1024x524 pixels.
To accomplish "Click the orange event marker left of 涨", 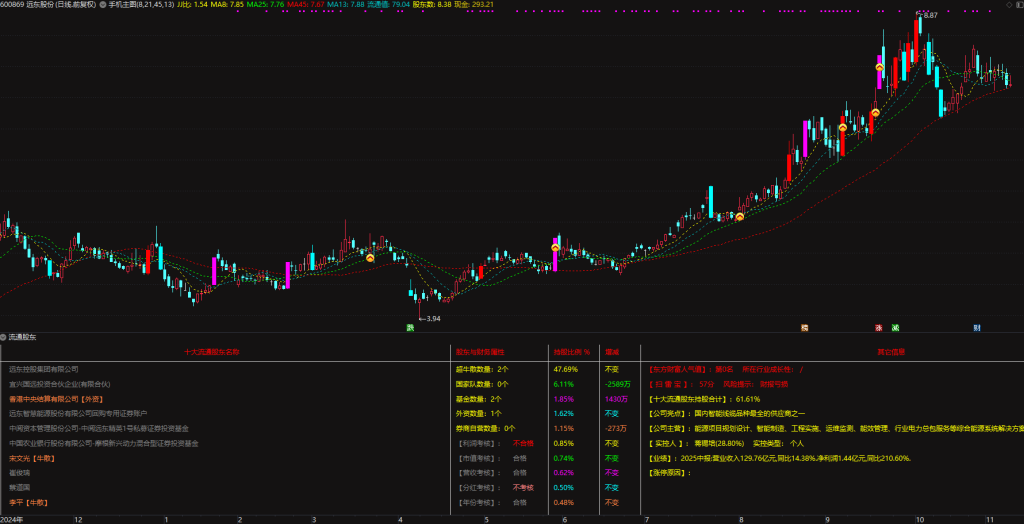I will point(803,327).
